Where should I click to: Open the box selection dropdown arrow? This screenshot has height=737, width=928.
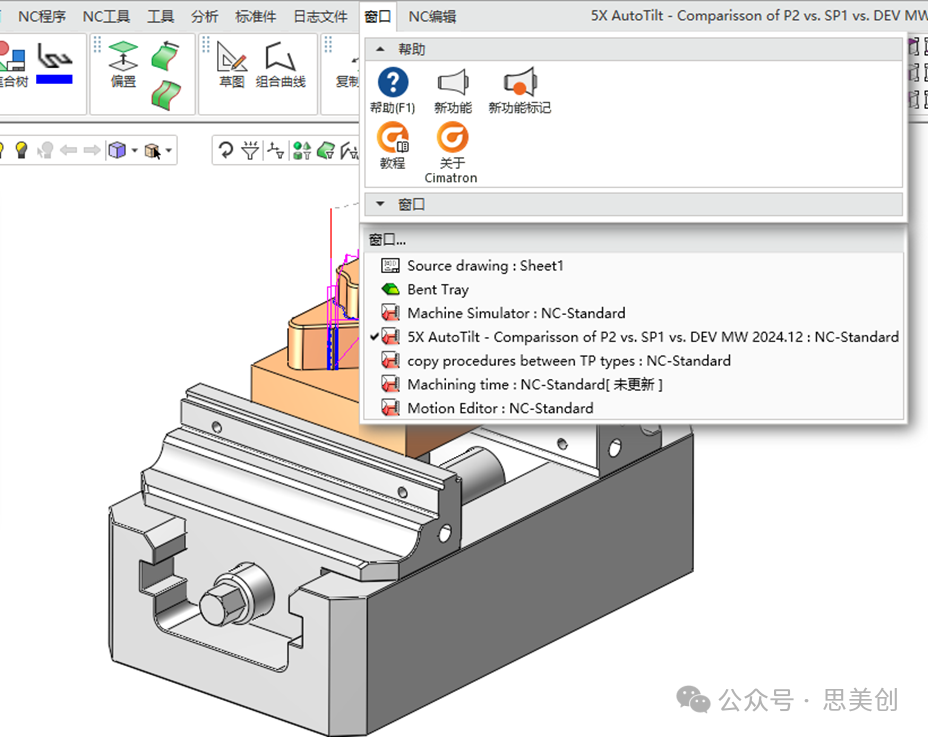(x=169, y=150)
